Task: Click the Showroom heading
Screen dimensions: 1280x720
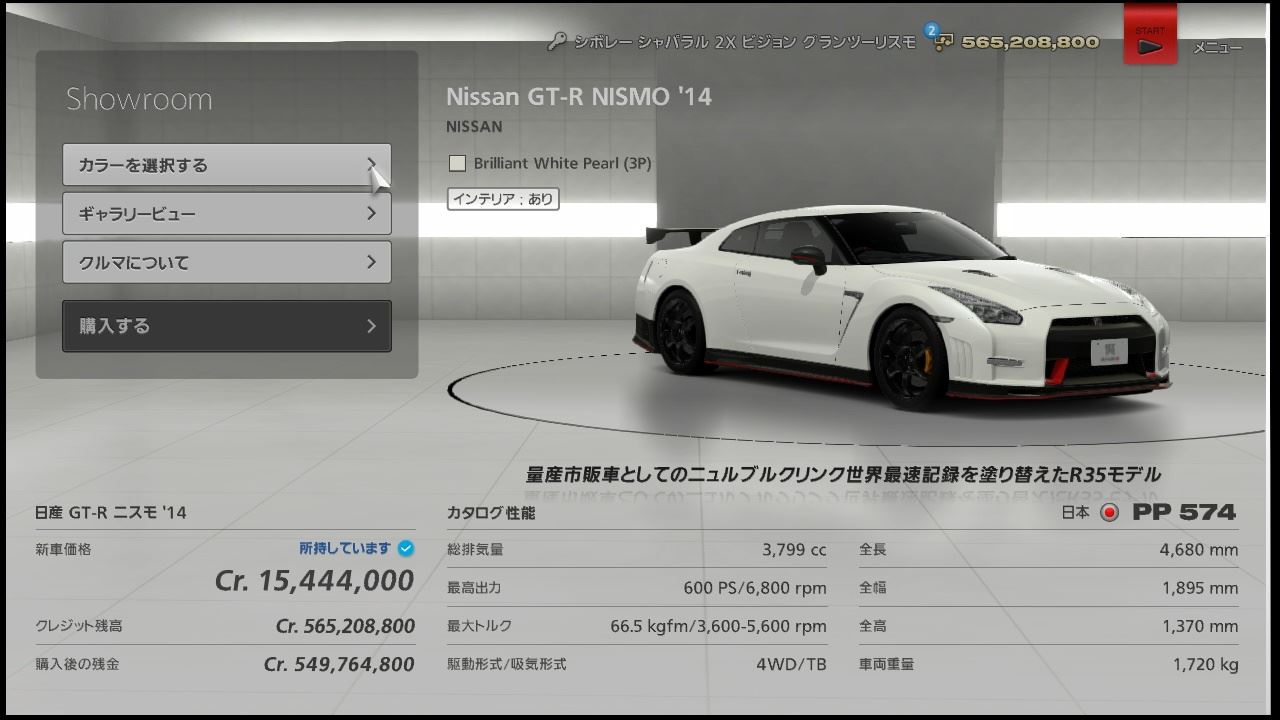Action: point(139,99)
